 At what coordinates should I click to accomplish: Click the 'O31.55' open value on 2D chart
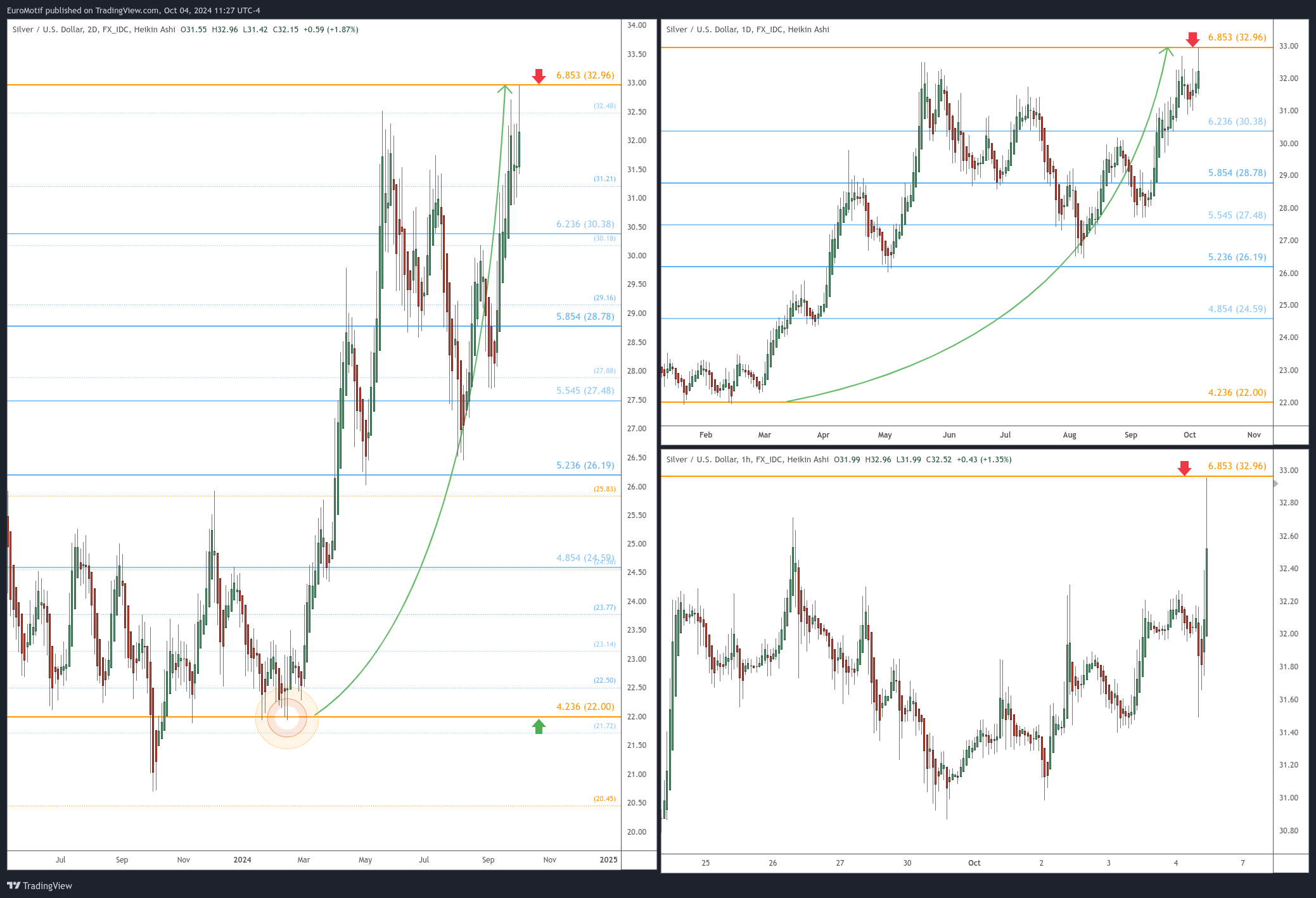point(193,30)
